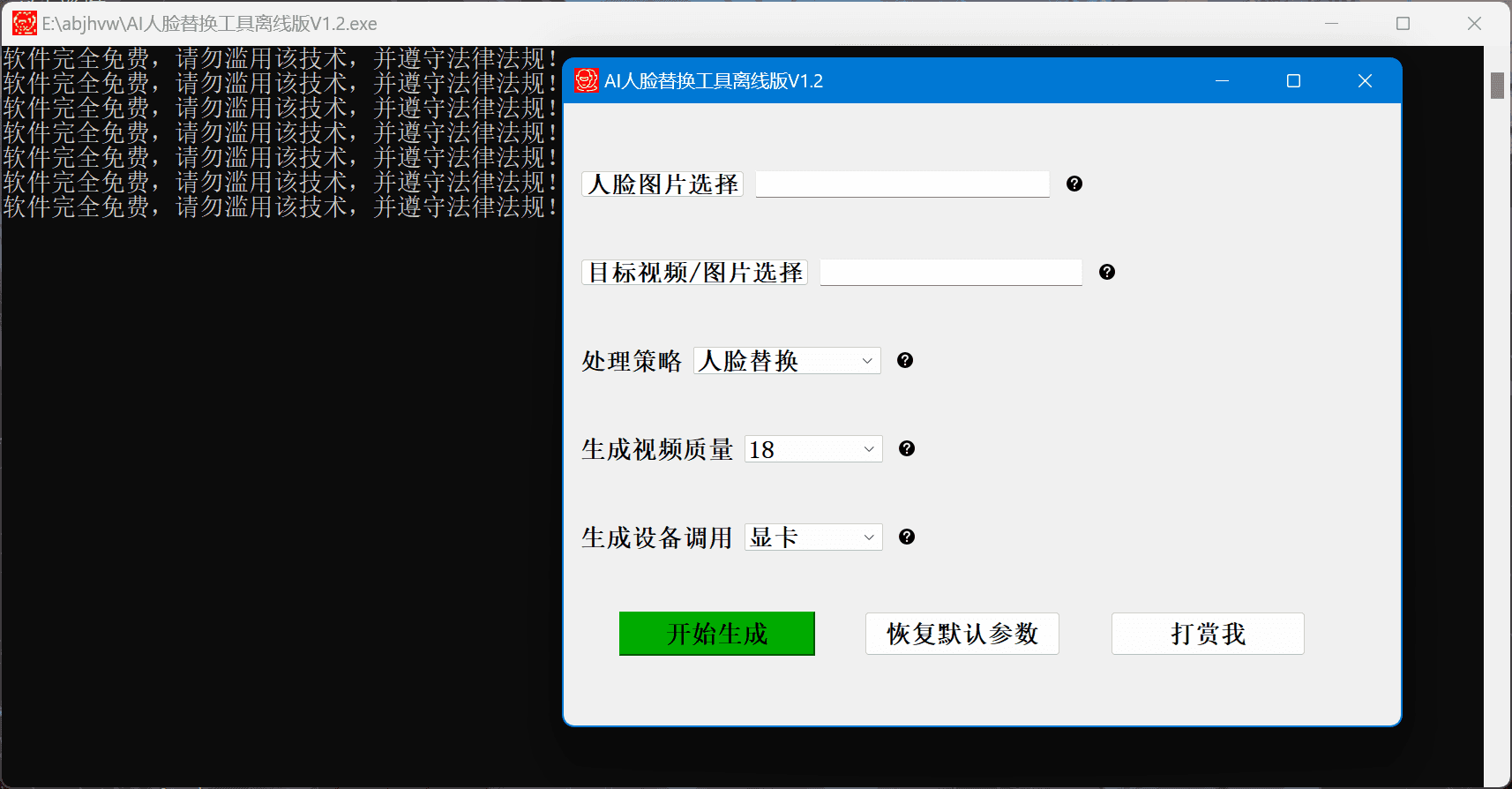
Task: Maximize the AI人脸替换工具离线版V1.2 dialog
Action: click(x=1293, y=81)
